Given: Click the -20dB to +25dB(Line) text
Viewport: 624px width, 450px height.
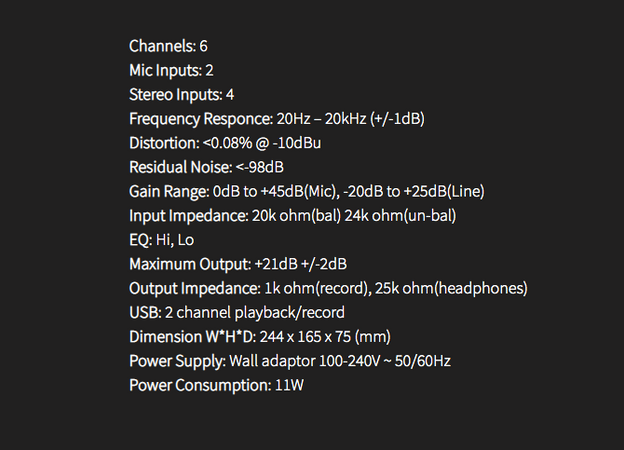Looking at the screenshot, I should pyautogui.click(x=414, y=192).
